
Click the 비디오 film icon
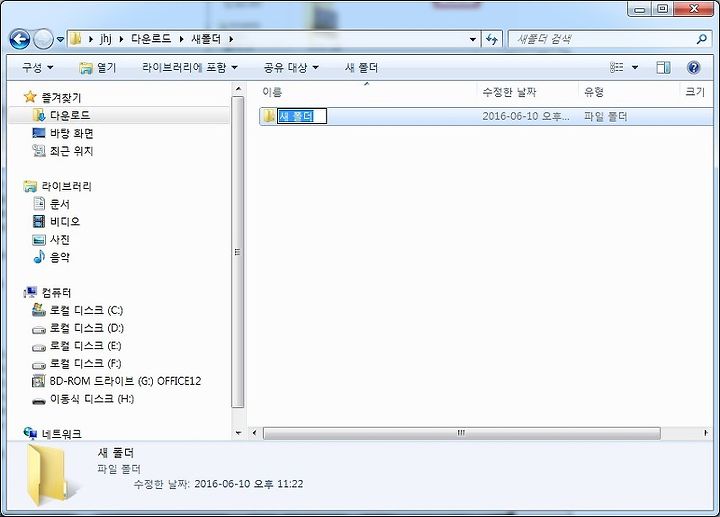pos(39,221)
